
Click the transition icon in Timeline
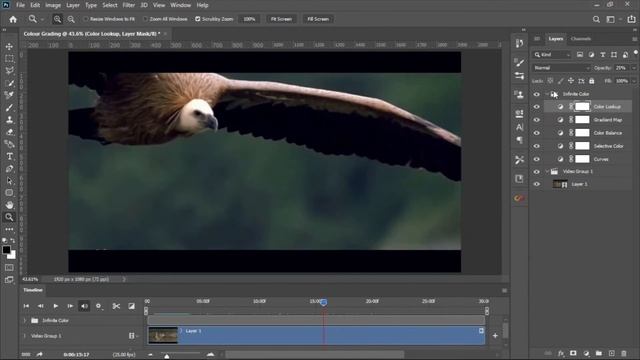[x=131, y=306]
